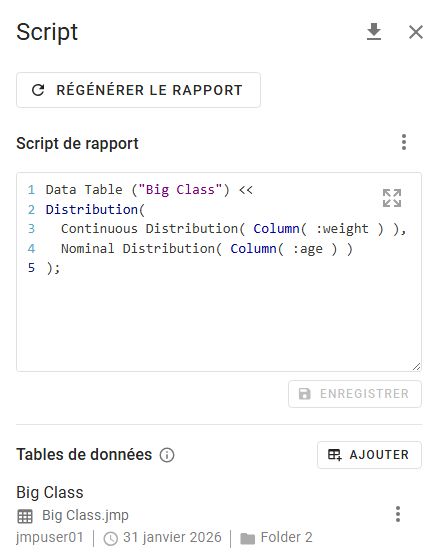Click the clock icon beside 31 janvier 2026
Image resolution: width=438 pixels, height=560 pixels.
(x=111, y=539)
